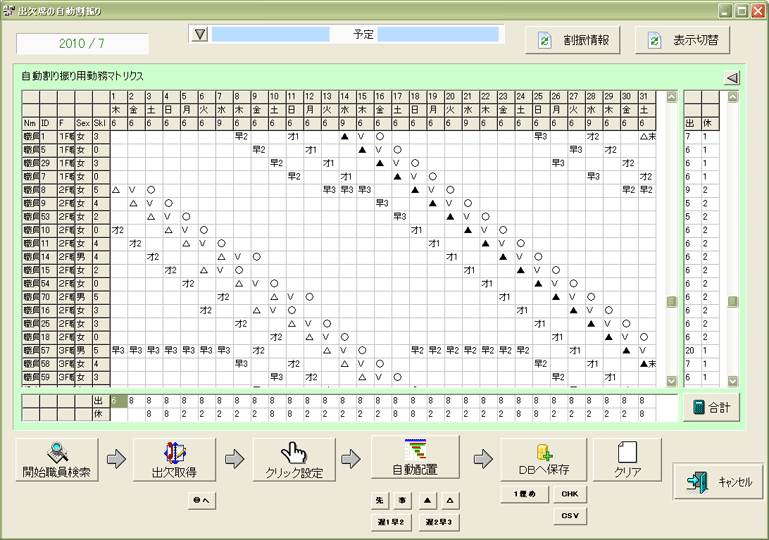Click the hollow triangle △ button below 自動配置

(x=450, y=500)
